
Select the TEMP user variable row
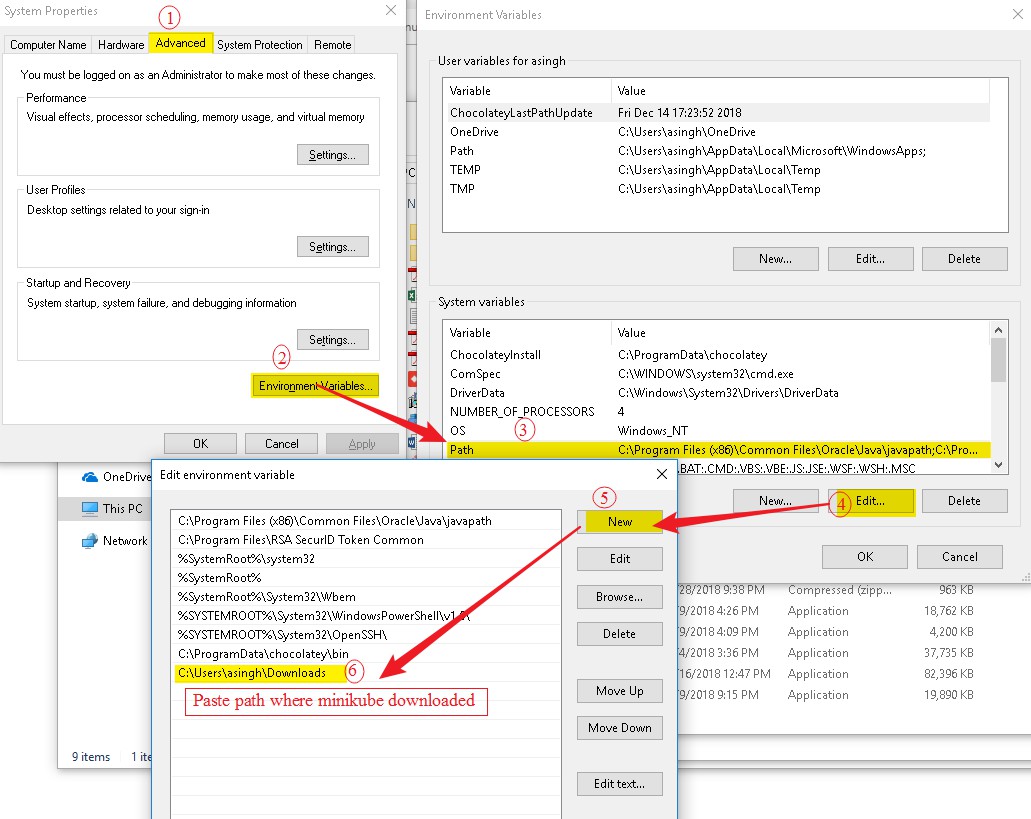pos(719,170)
